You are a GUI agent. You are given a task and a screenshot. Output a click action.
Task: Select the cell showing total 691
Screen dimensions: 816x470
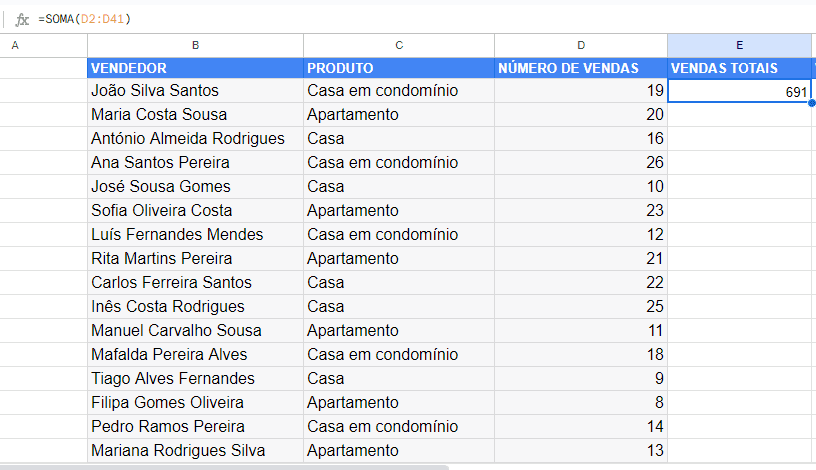[739, 91]
